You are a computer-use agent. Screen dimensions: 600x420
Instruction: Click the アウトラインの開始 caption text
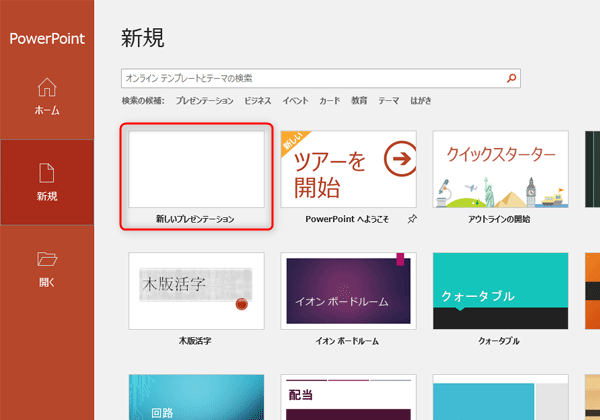click(499, 219)
